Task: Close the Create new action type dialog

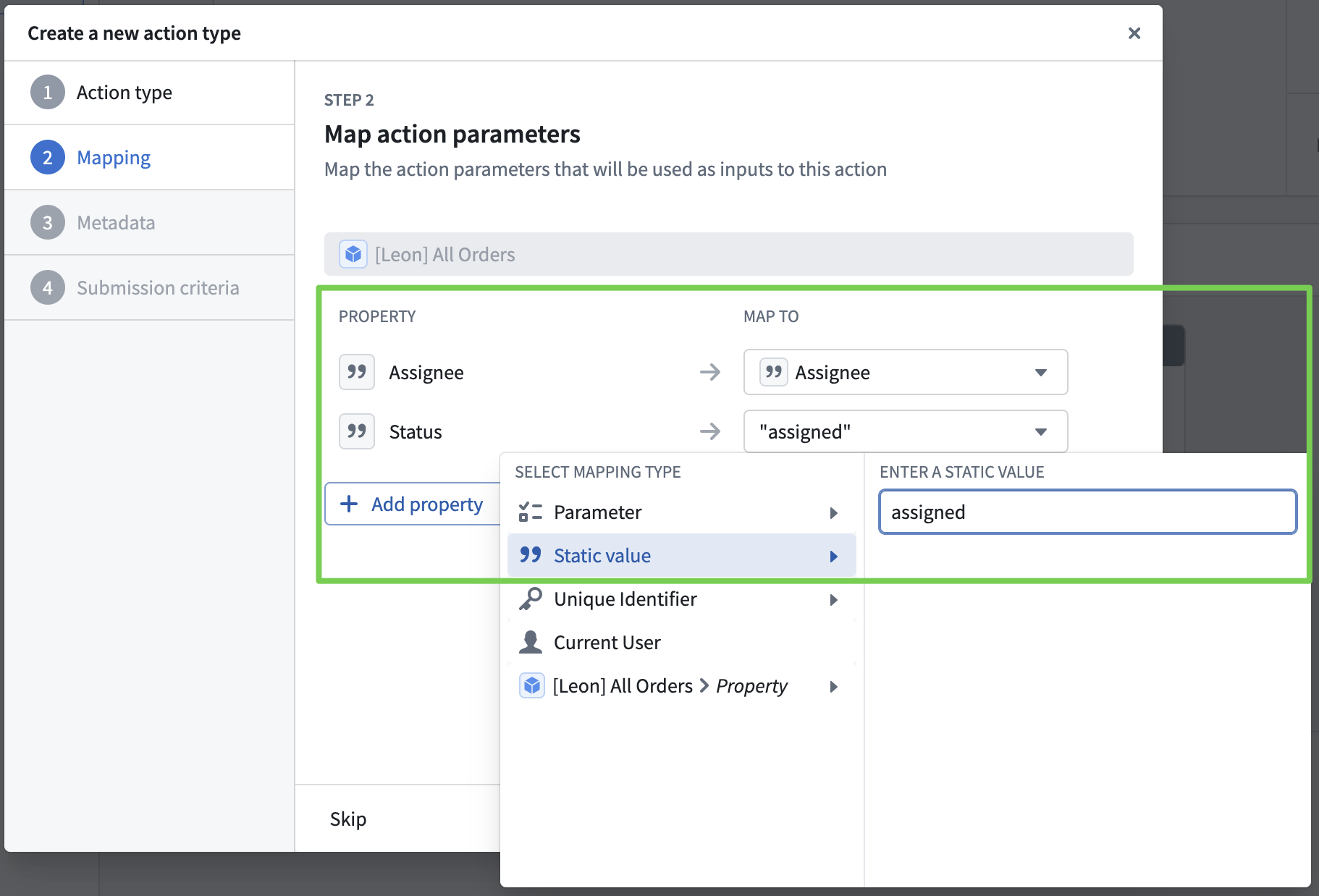Action: click(x=1134, y=33)
